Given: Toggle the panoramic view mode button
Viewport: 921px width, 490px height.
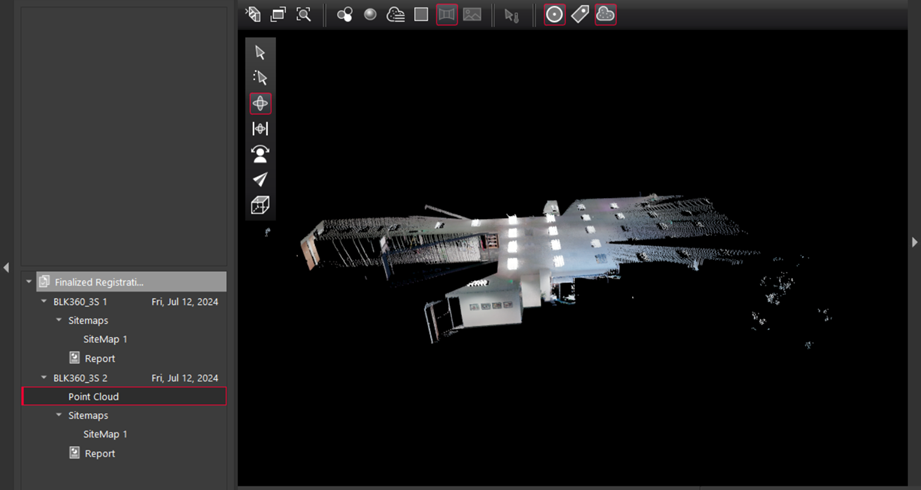Looking at the screenshot, I should click(447, 15).
